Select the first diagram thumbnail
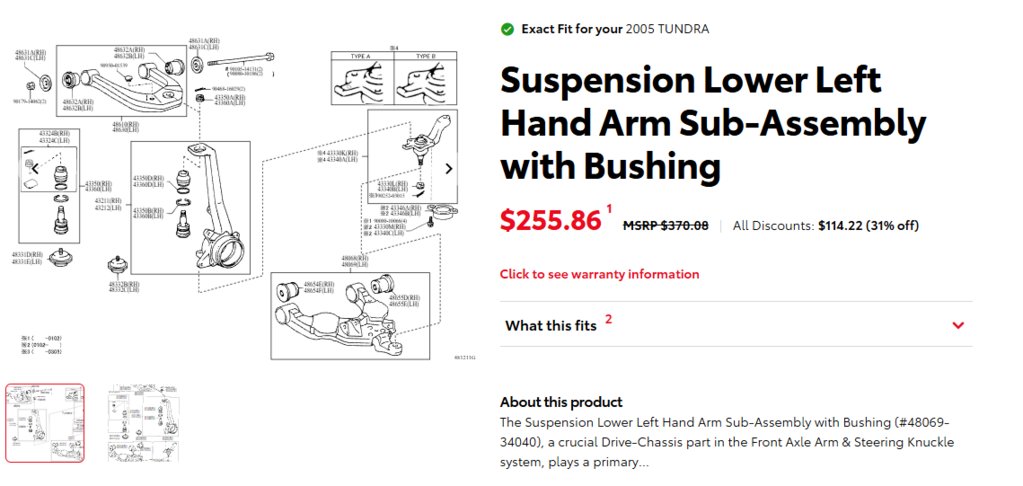The height and width of the screenshot is (486, 1023). click(x=45, y=423)
